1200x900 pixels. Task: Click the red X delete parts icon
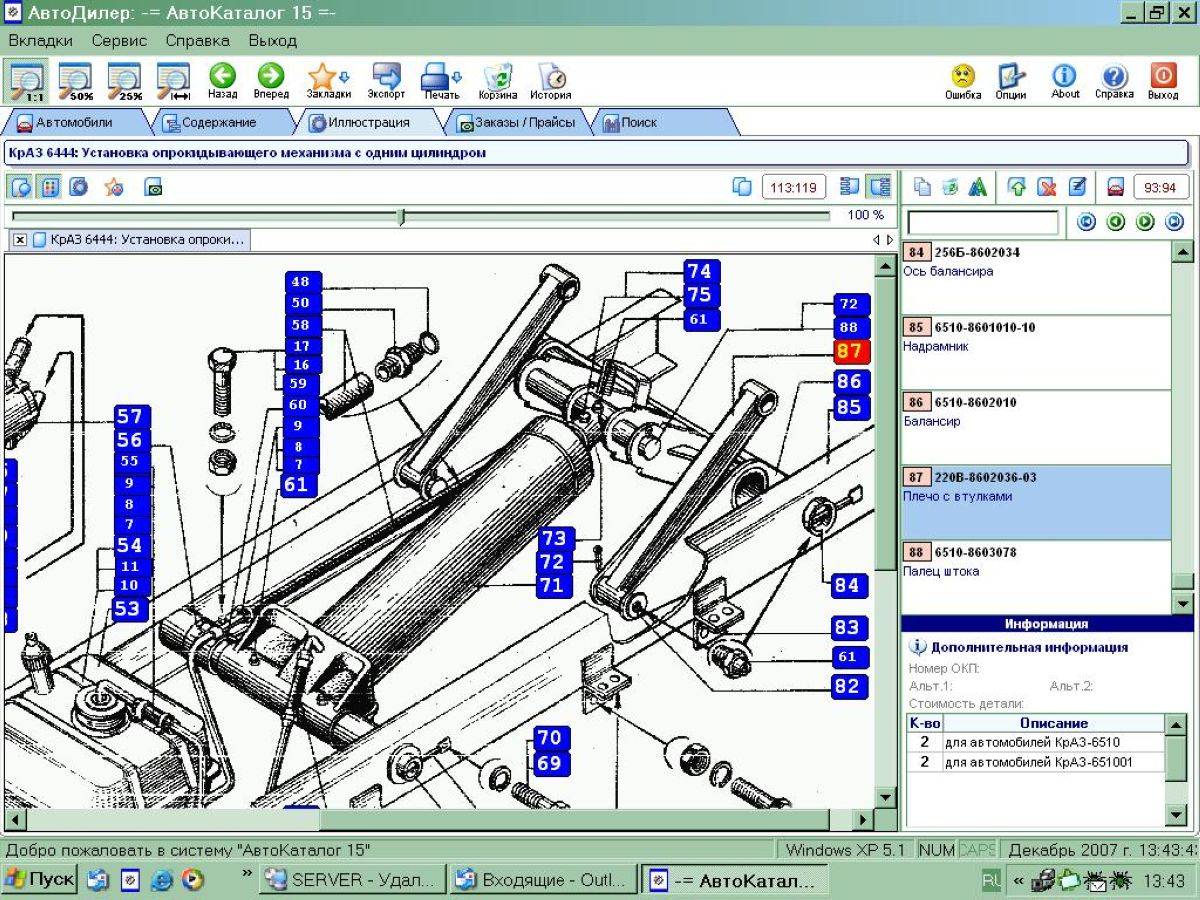[1046, 187]
